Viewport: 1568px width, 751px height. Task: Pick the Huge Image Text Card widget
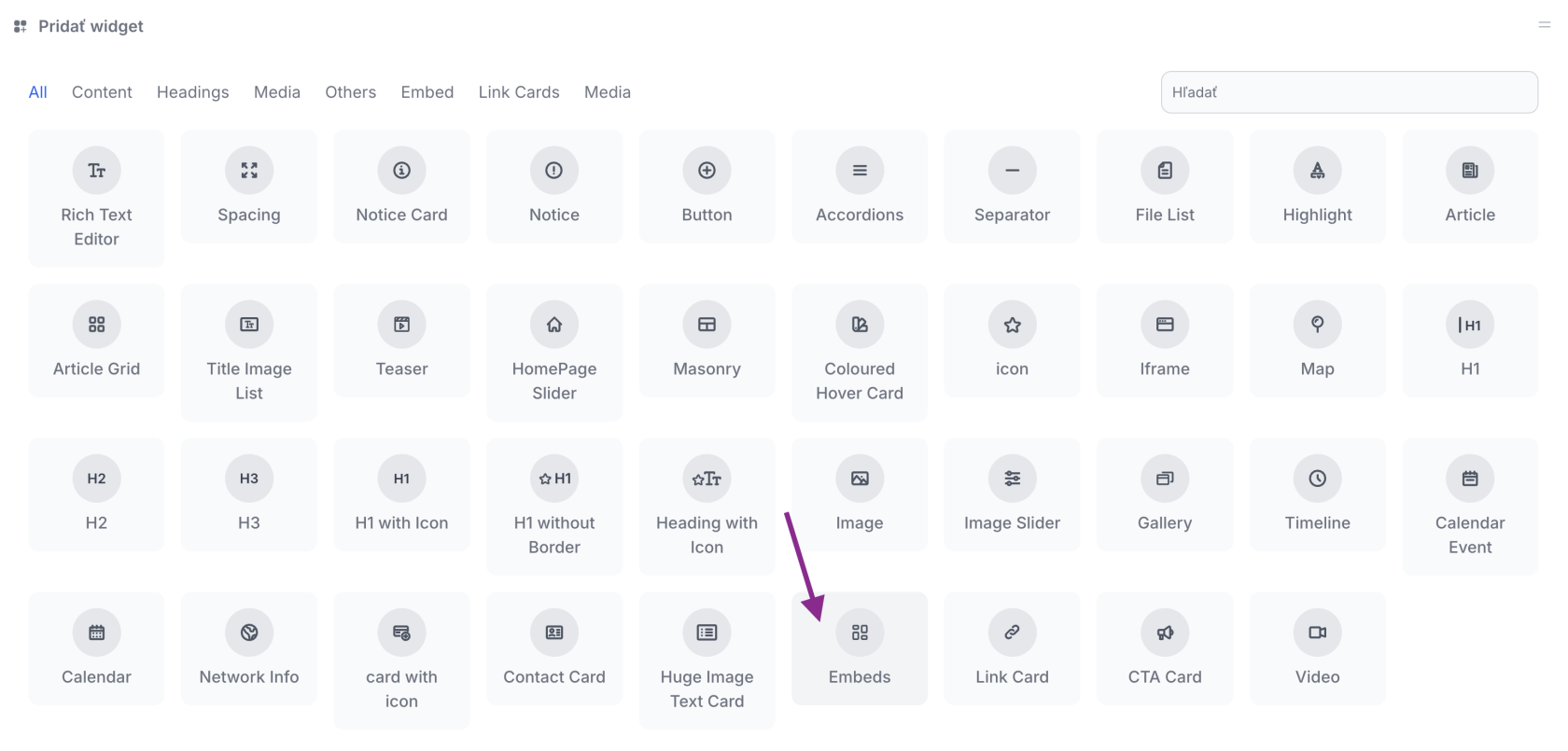tap(707, 661)
